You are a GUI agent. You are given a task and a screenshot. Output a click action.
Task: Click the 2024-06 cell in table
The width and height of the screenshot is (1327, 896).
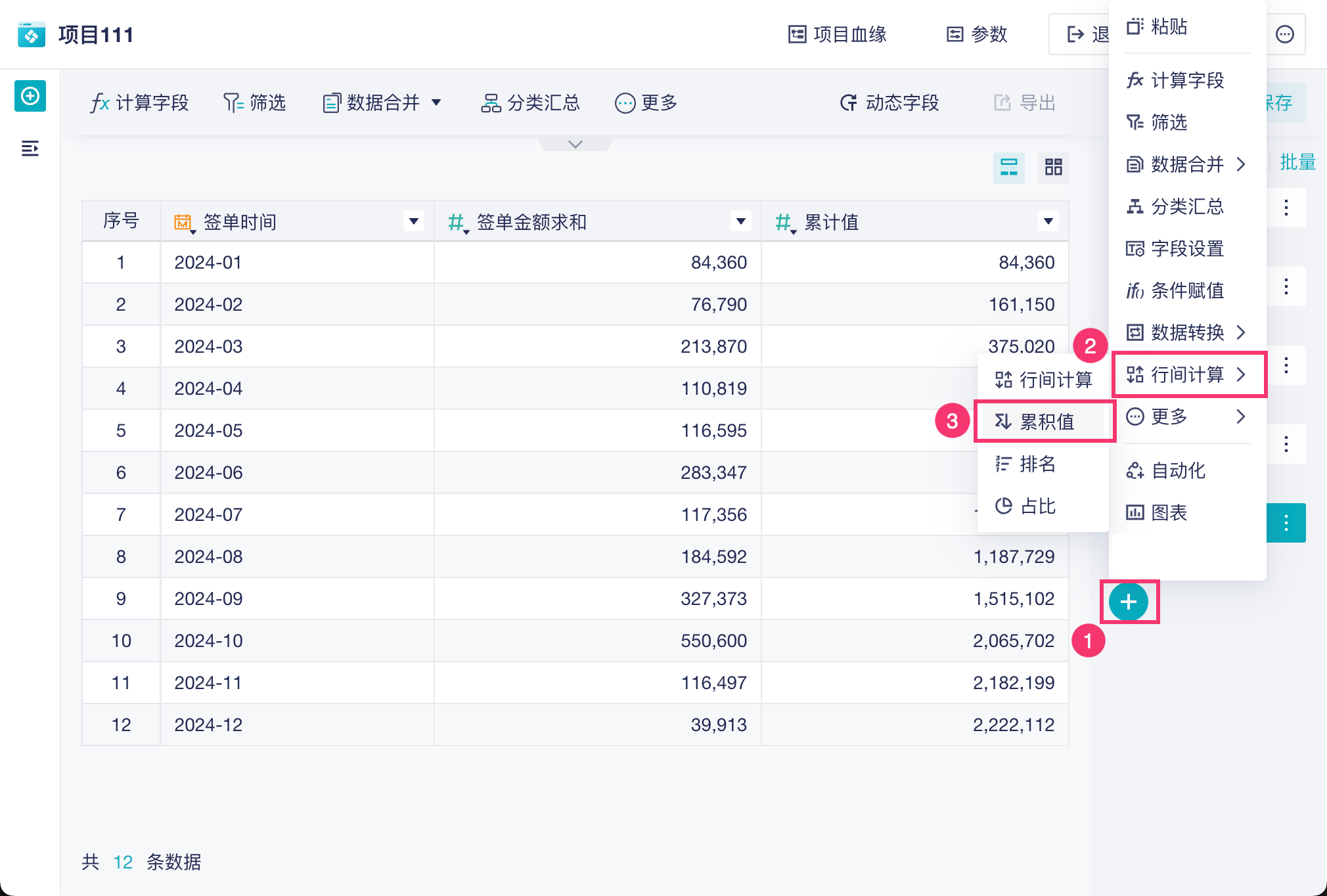pyautogui.click(x=208, y=472)
